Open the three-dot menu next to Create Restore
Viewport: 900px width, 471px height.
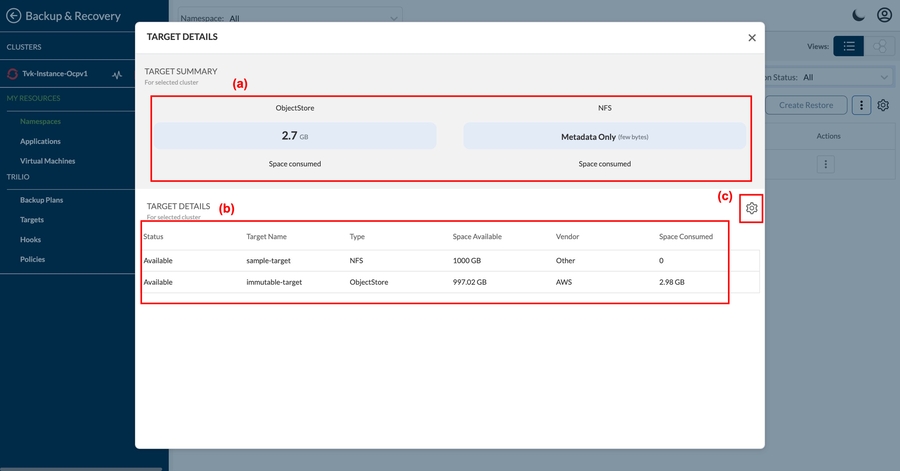pos(861,105)
